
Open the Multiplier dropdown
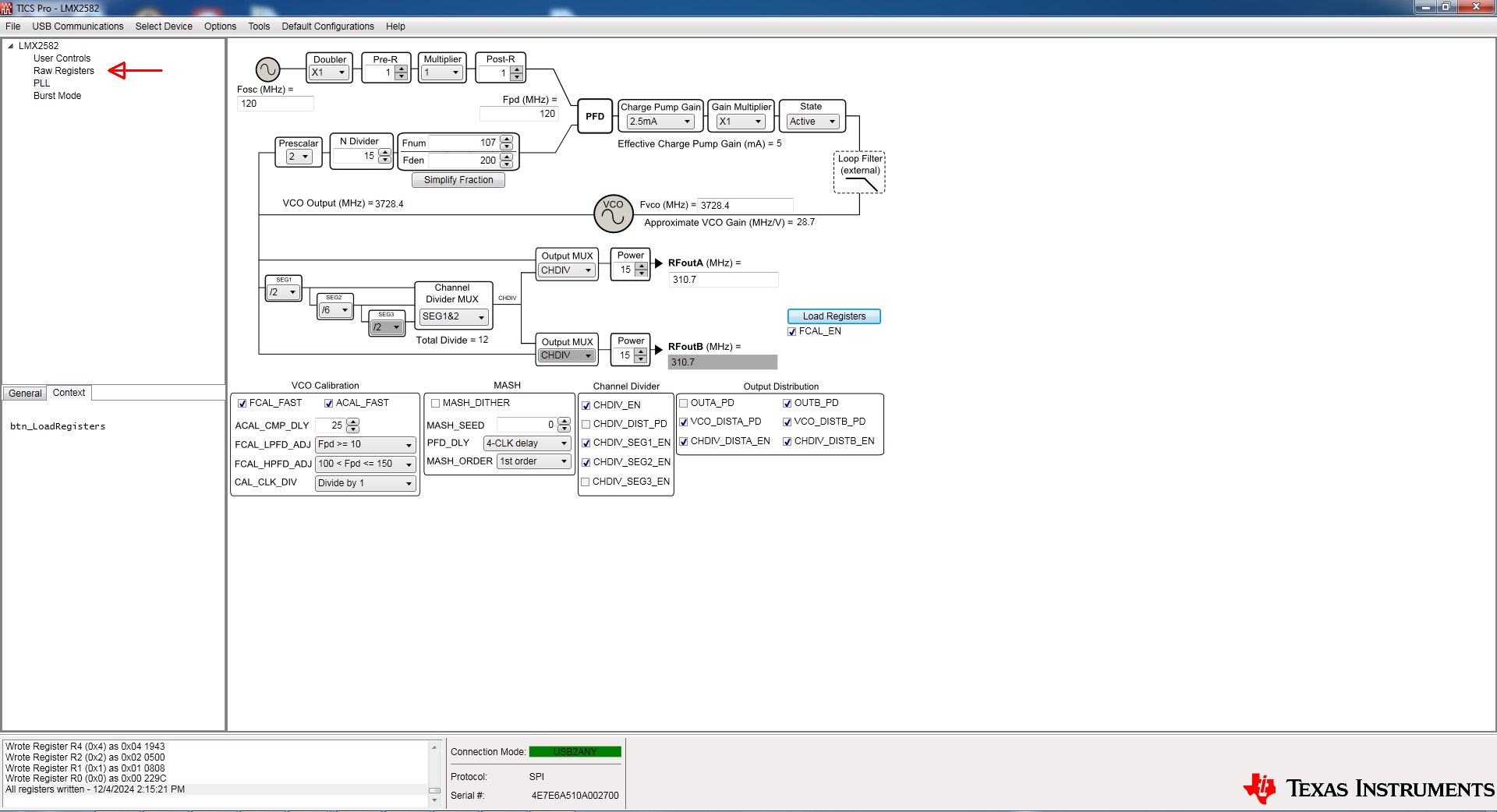point(442,72)
